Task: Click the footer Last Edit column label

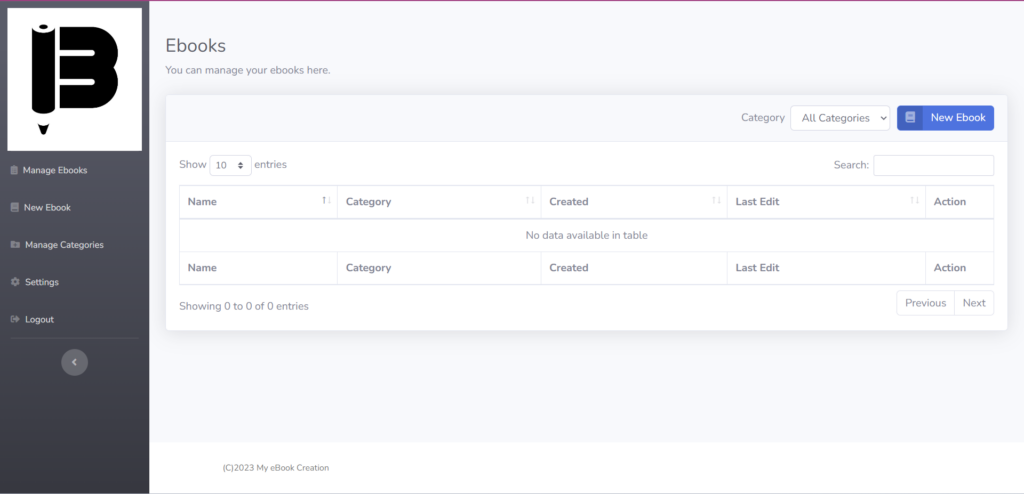Action: [x=757, y=268]
